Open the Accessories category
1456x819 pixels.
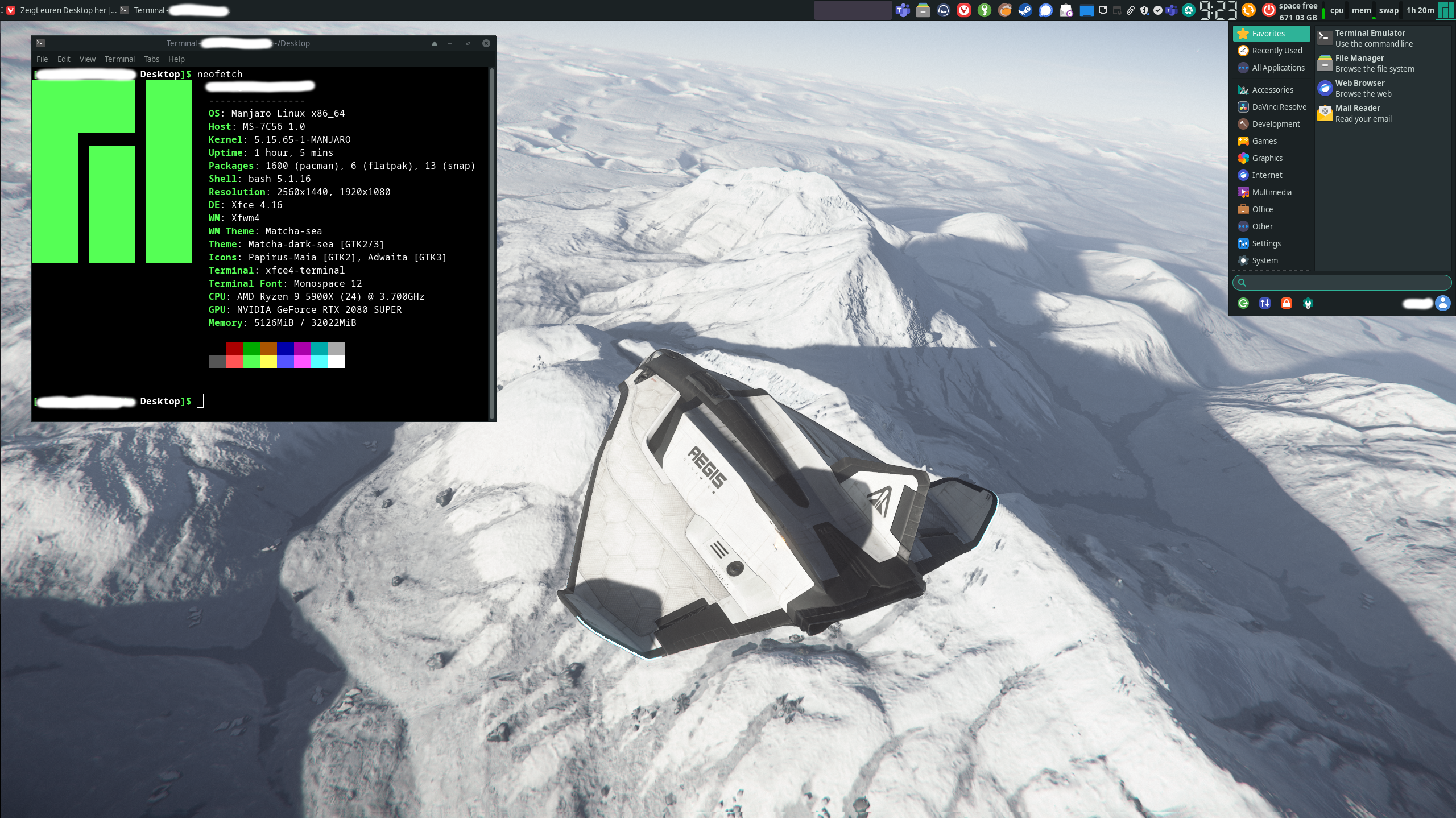[x=1272, y=90]
